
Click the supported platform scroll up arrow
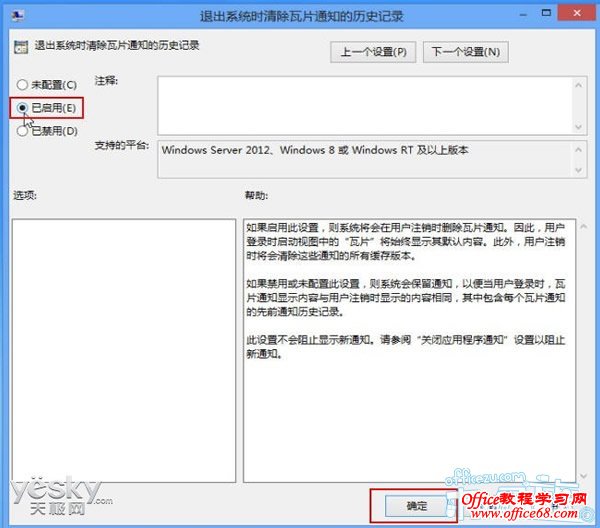[579, 150]
